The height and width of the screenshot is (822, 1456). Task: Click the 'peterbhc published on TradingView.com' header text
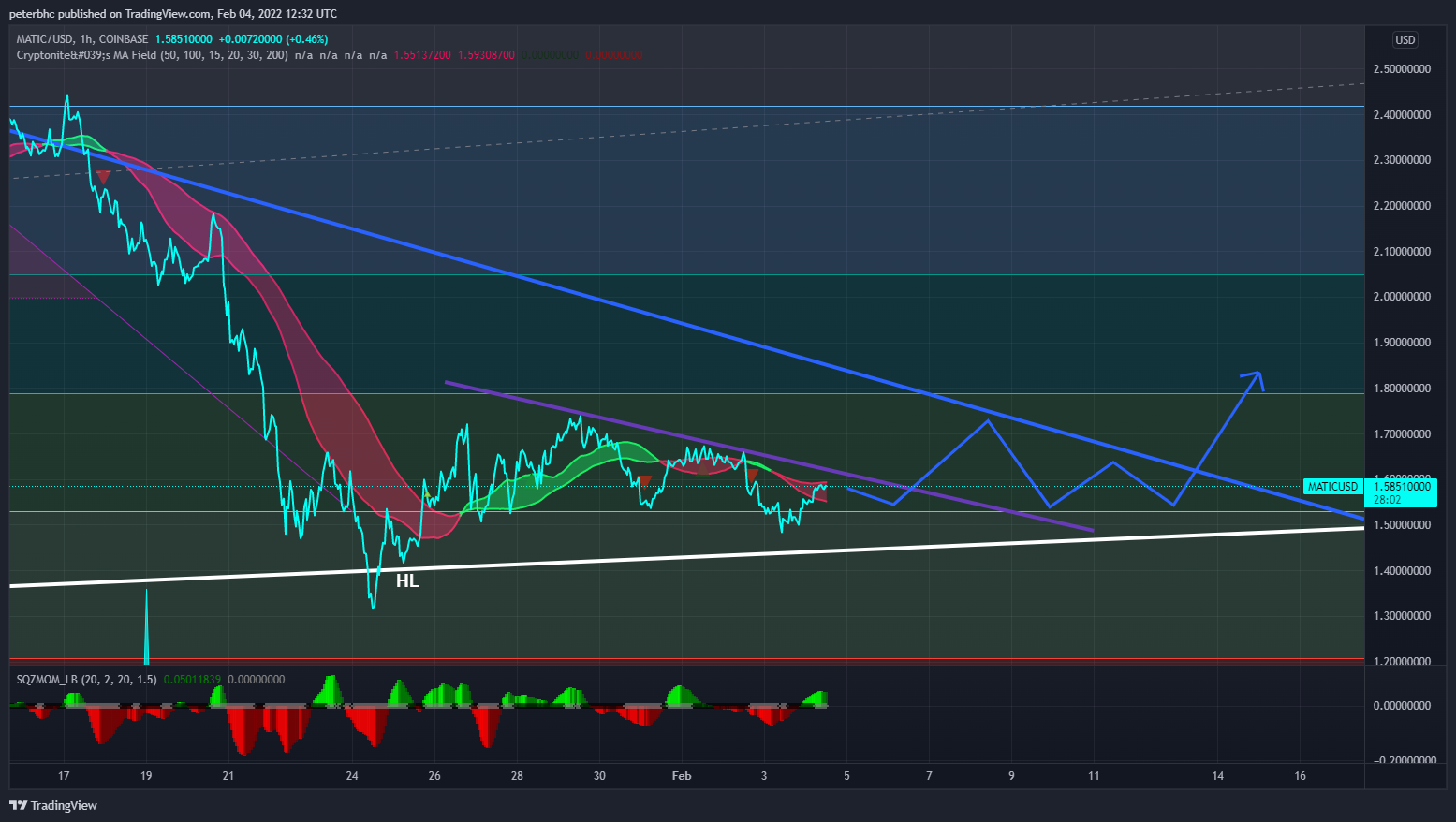(110, 14)
